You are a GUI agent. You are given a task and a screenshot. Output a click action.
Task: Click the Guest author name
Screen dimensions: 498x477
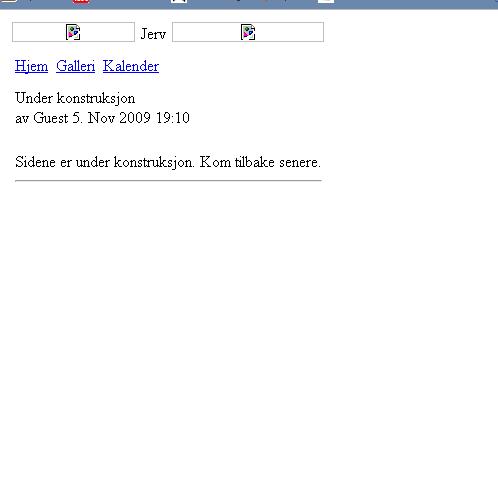click(x=51, y=118)
